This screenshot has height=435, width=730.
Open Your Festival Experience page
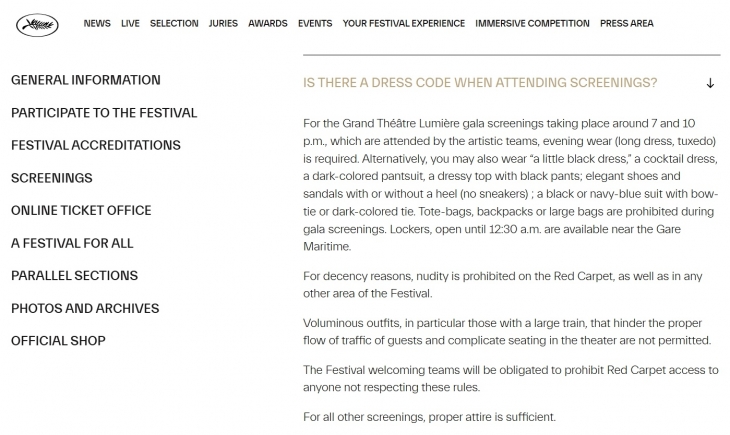tap(403, 24)
